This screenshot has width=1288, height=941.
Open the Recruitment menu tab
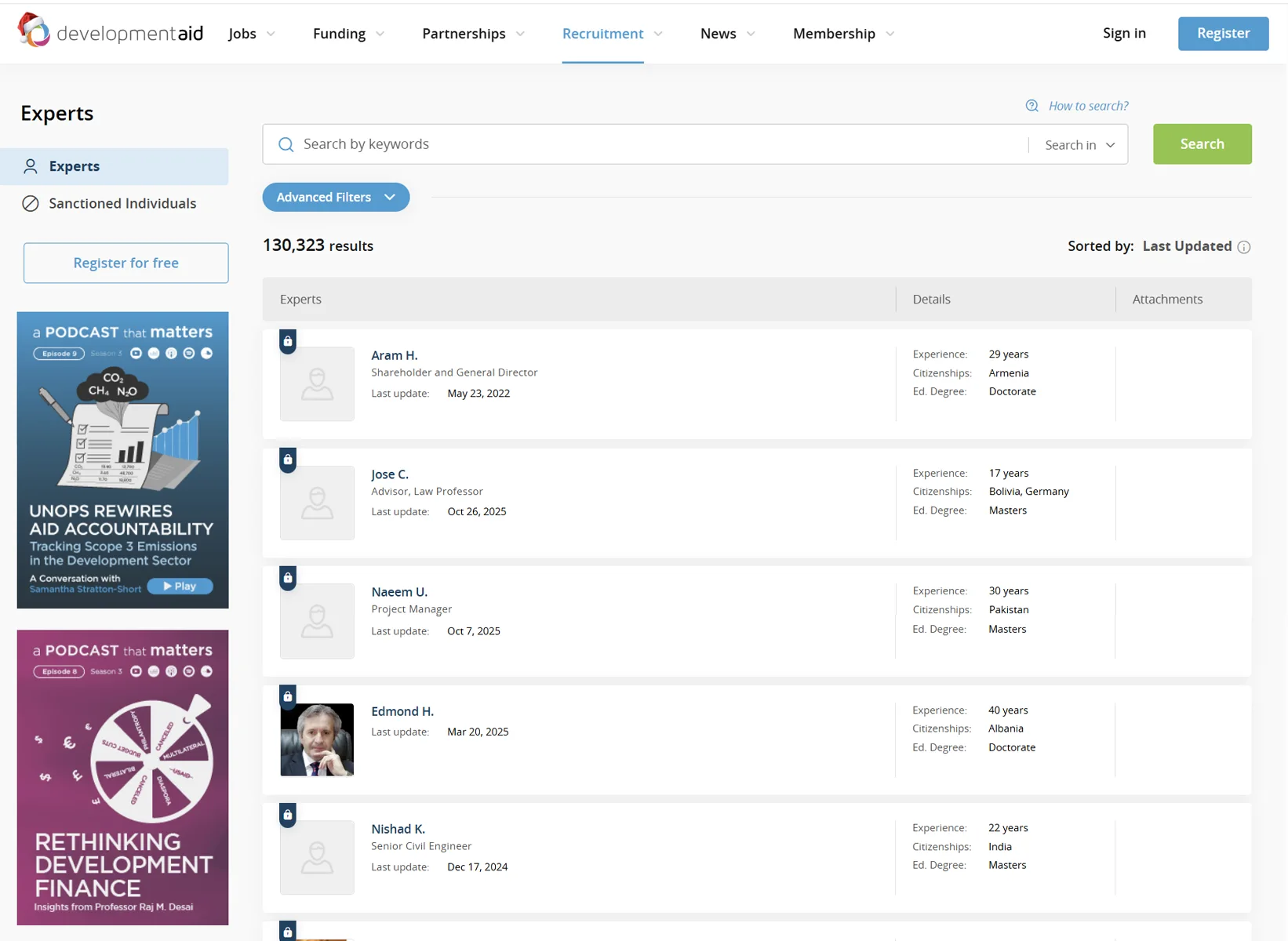click(x=602, y=34)
